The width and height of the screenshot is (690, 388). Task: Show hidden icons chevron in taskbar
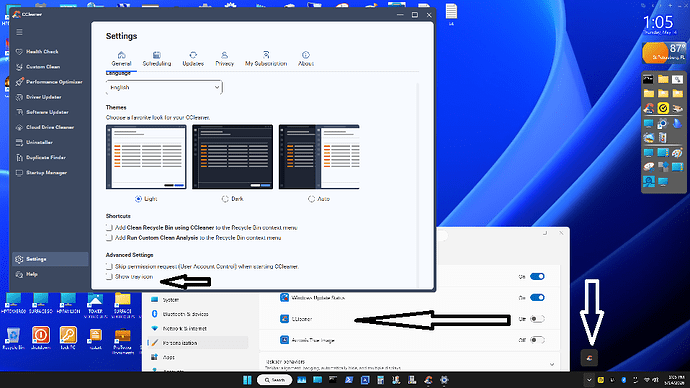point(589,380)
